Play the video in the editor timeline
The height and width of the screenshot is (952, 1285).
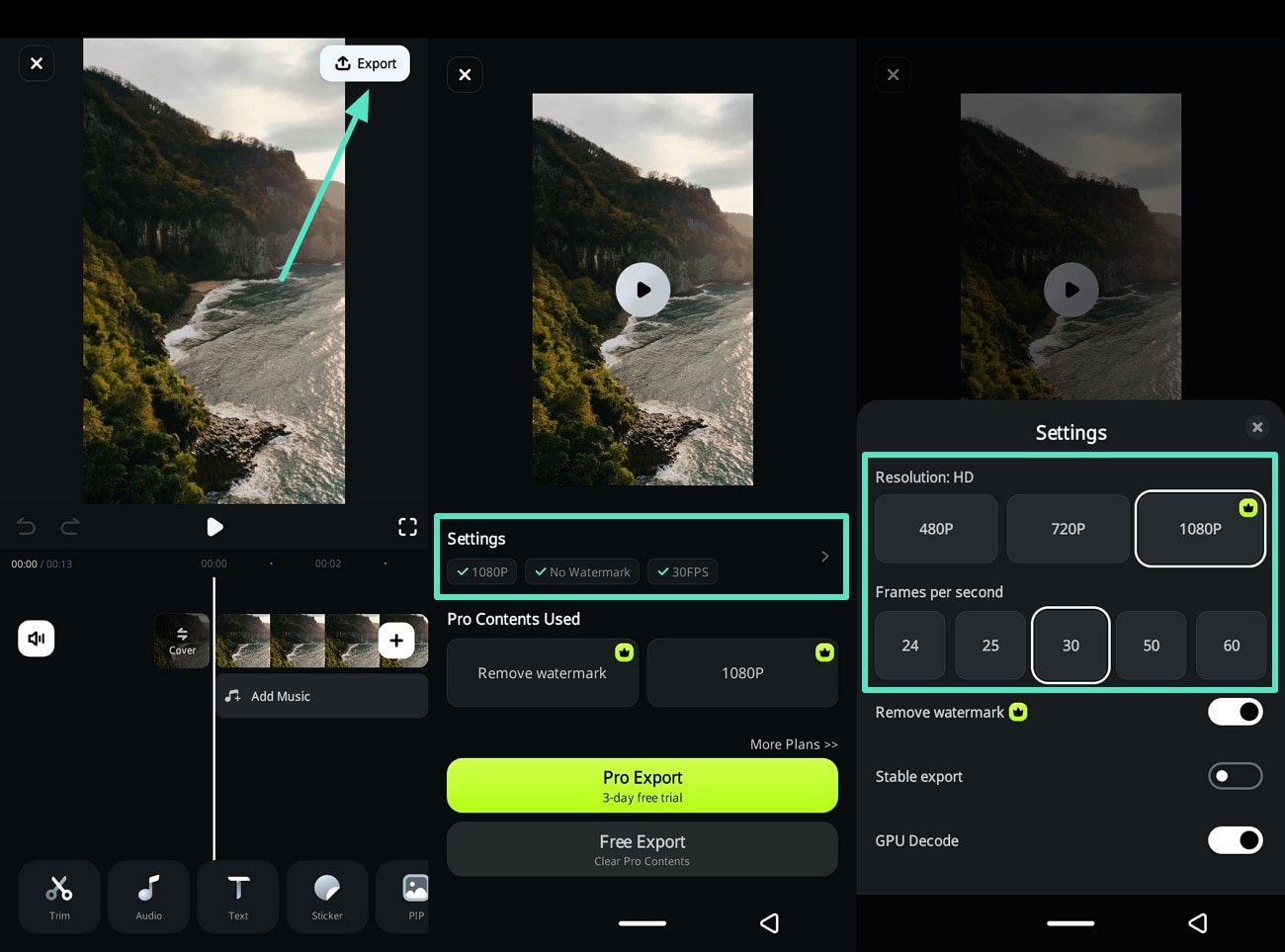[x=214, y=527]
